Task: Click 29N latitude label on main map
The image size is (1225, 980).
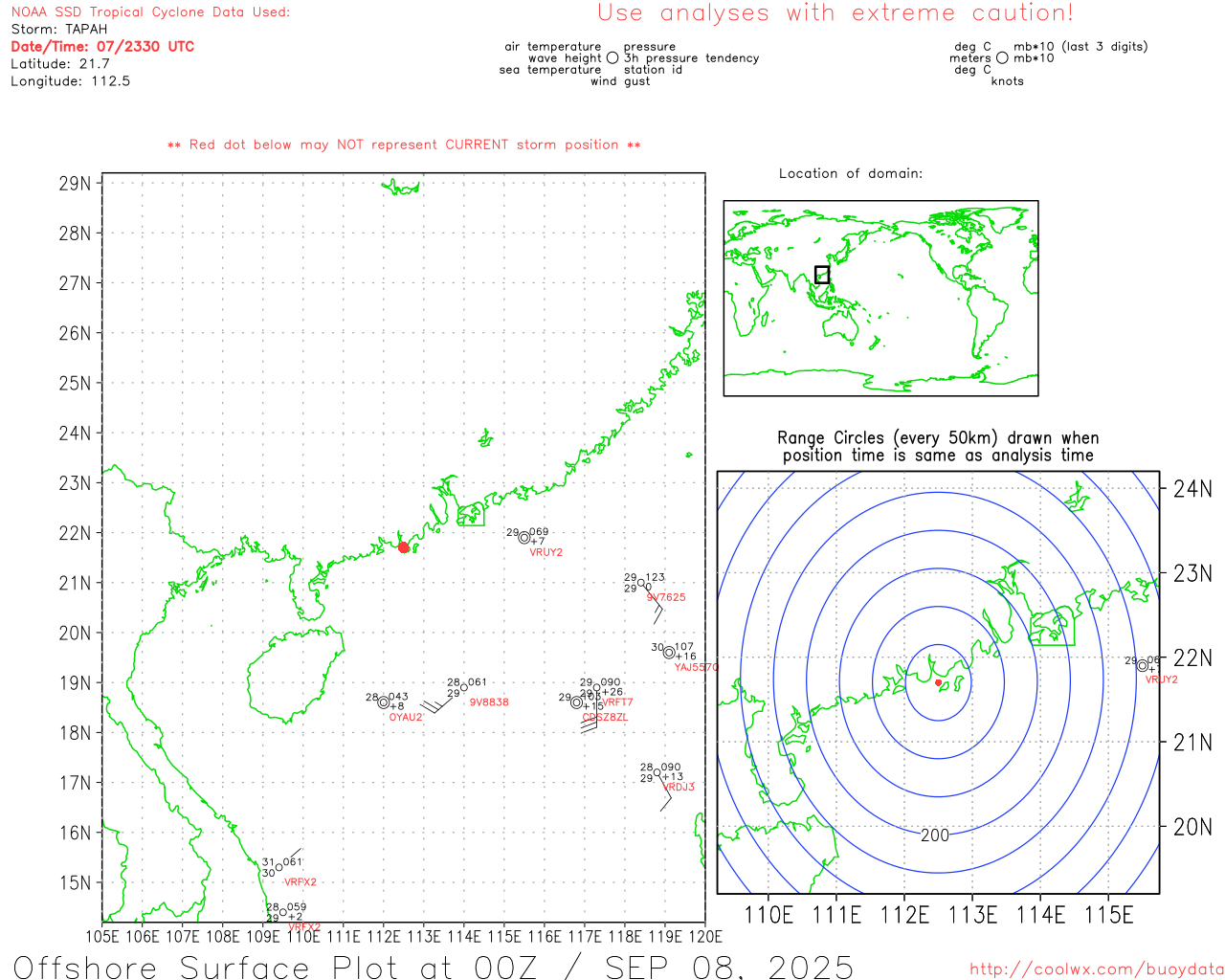Action: click(75, 184)
